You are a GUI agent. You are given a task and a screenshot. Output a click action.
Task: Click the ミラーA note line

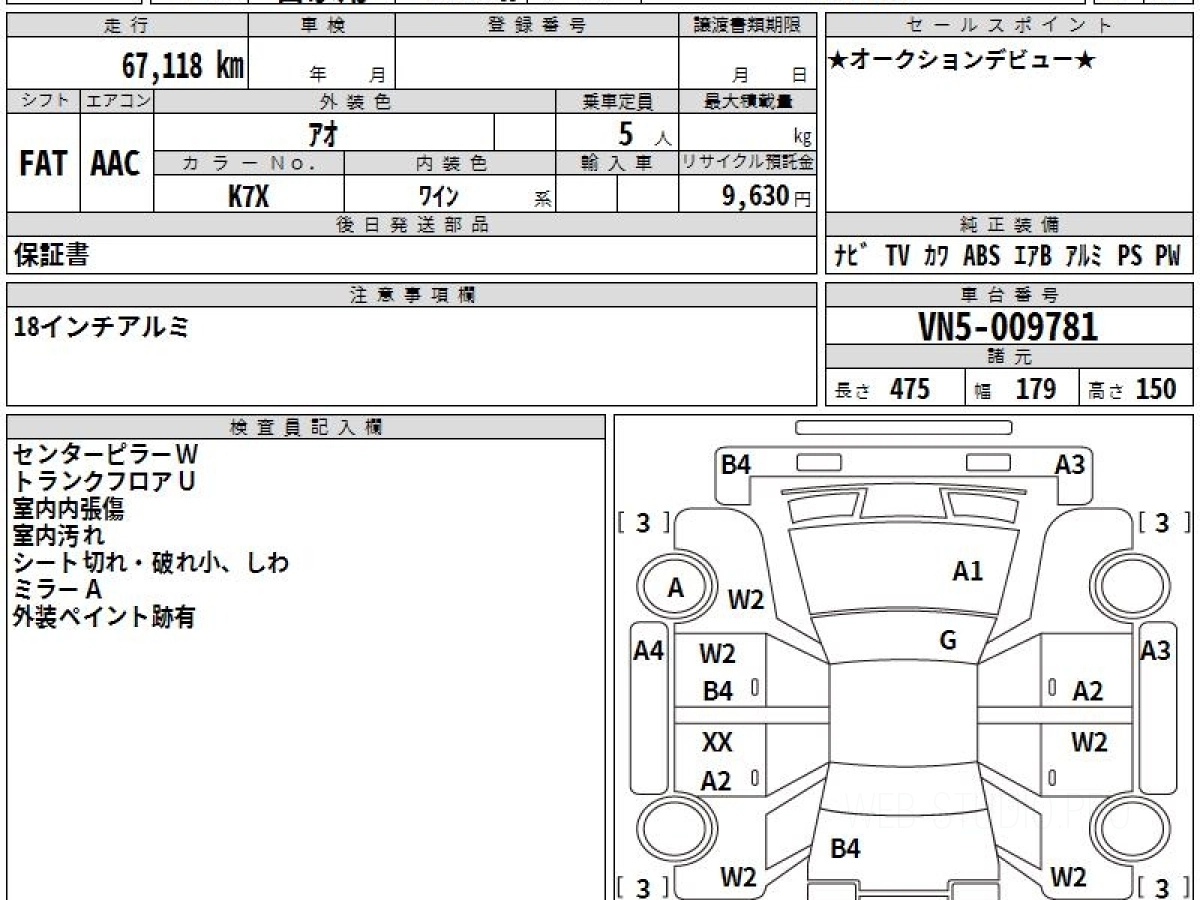[x=57, y=590]
